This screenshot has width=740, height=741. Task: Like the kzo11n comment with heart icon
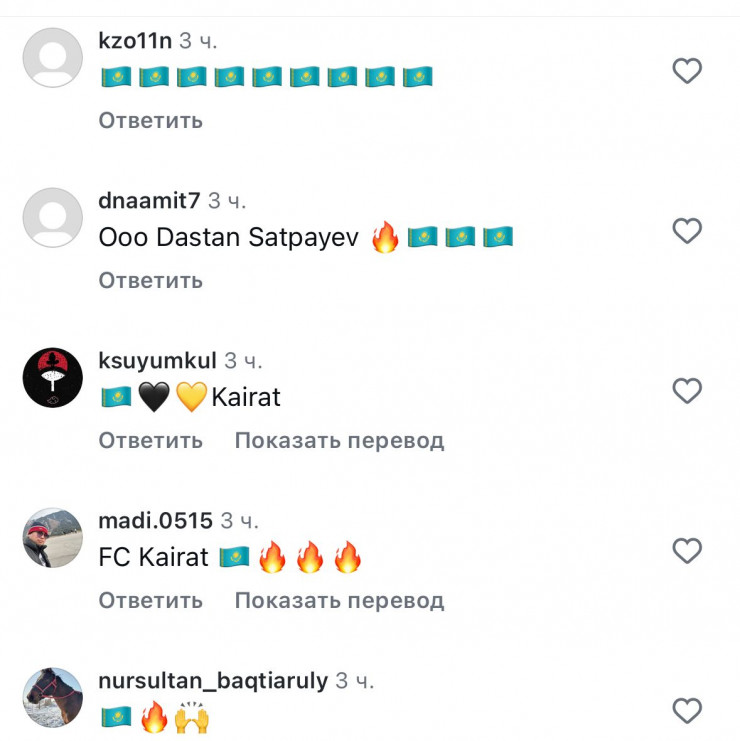point(687,70)
